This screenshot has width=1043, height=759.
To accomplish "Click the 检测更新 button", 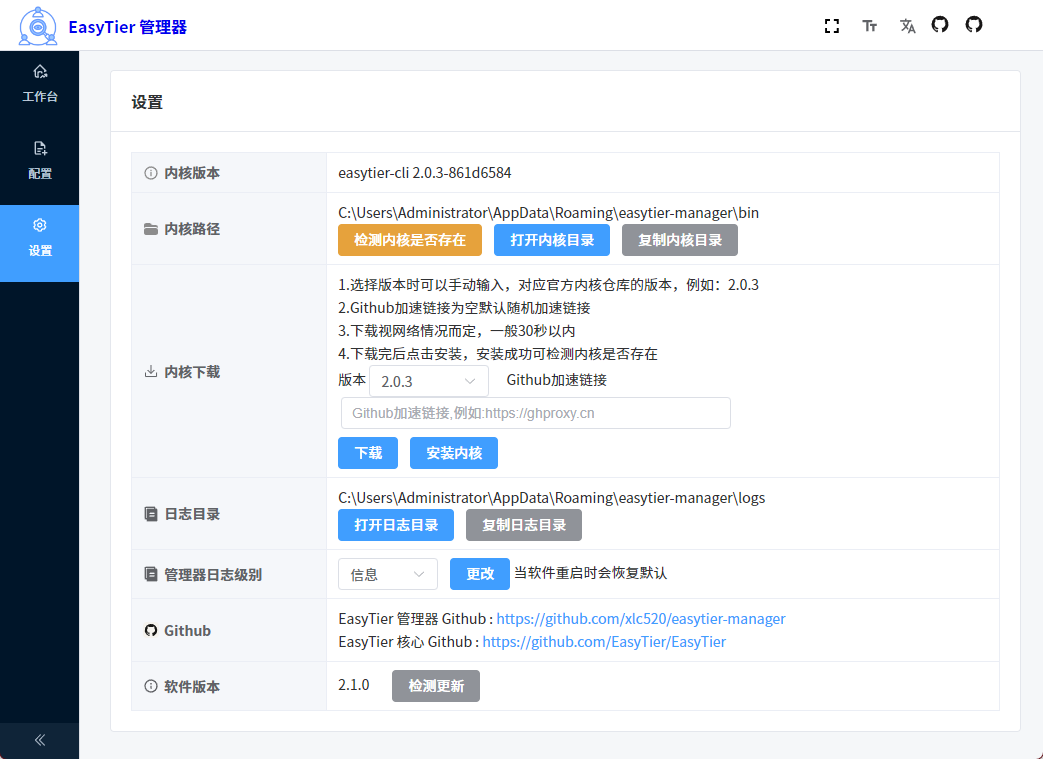I will point(436,686).
